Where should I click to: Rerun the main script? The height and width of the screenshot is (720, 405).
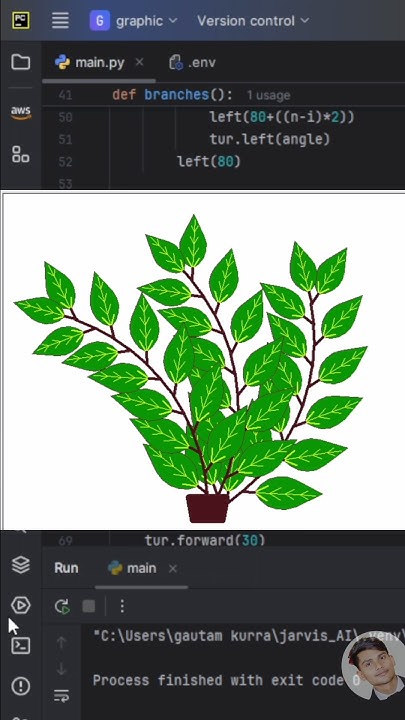pos(62,607)
